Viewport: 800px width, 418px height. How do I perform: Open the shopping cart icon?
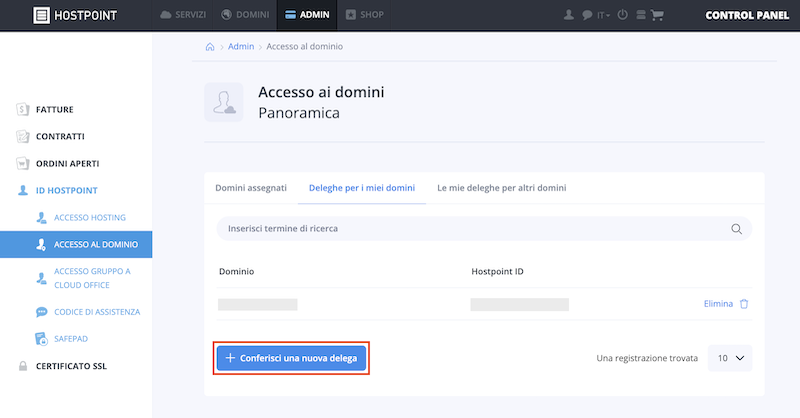(x=657, y=15)
